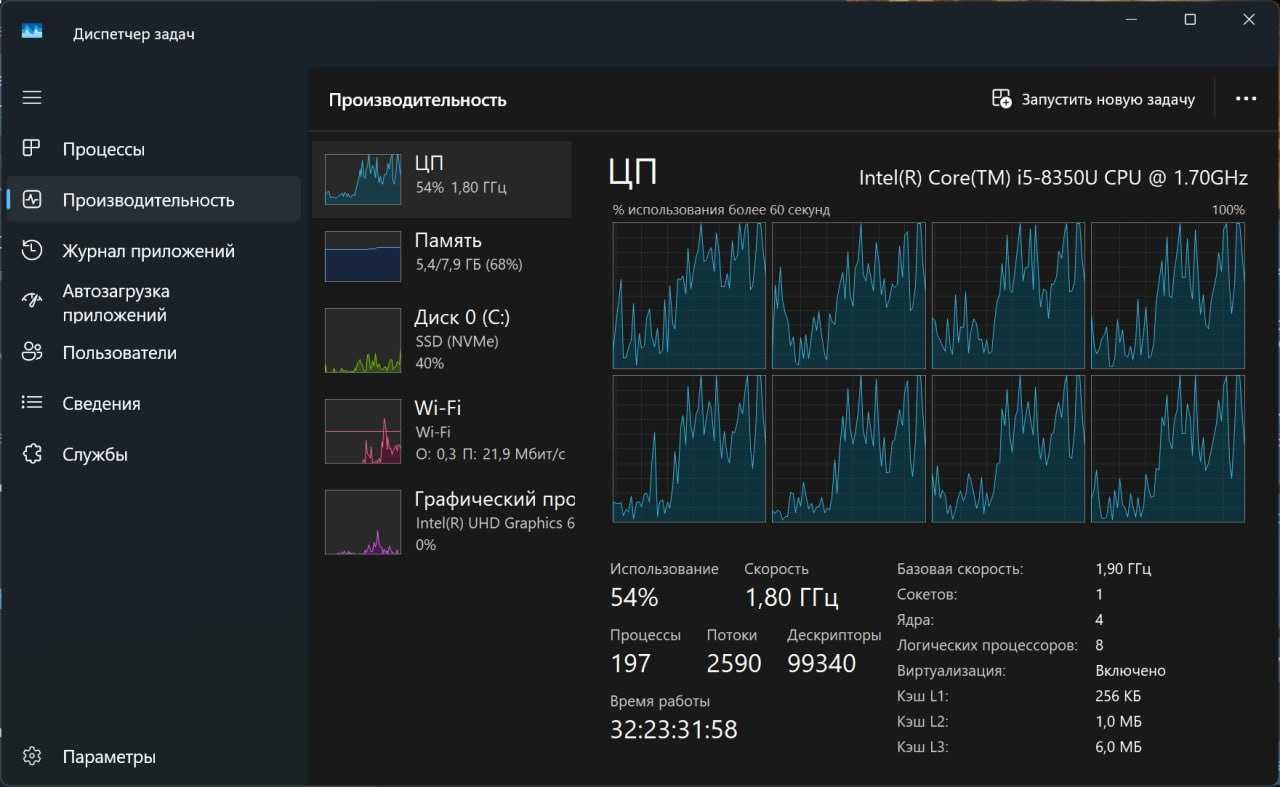Click the Ядра label
This screenshot has width=1280, height=787.
(916, 620)
